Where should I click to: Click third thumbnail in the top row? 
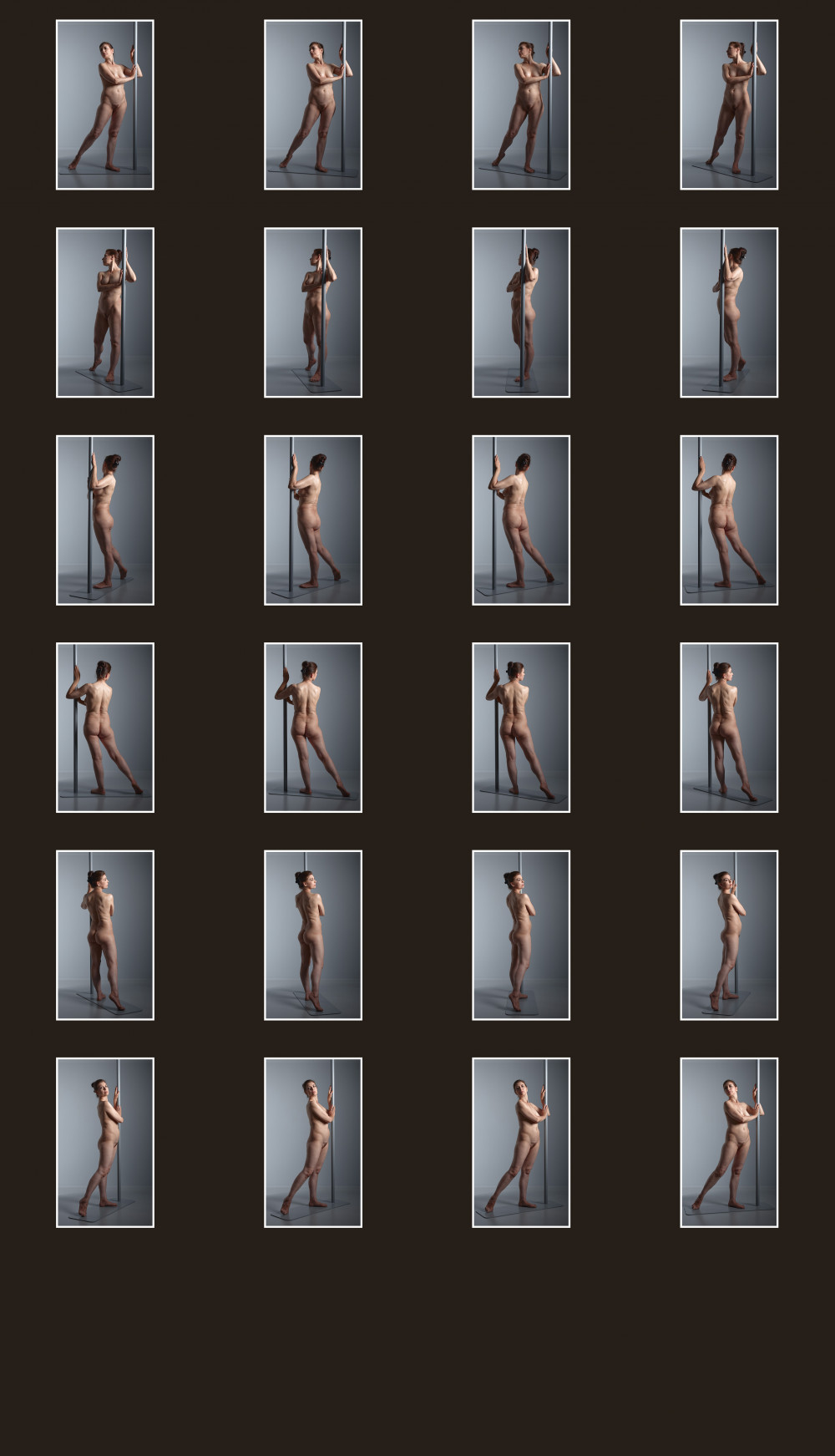521,105
